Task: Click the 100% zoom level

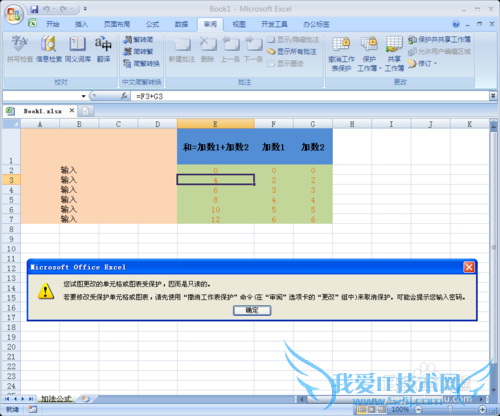Action: [x=400, y=409]
